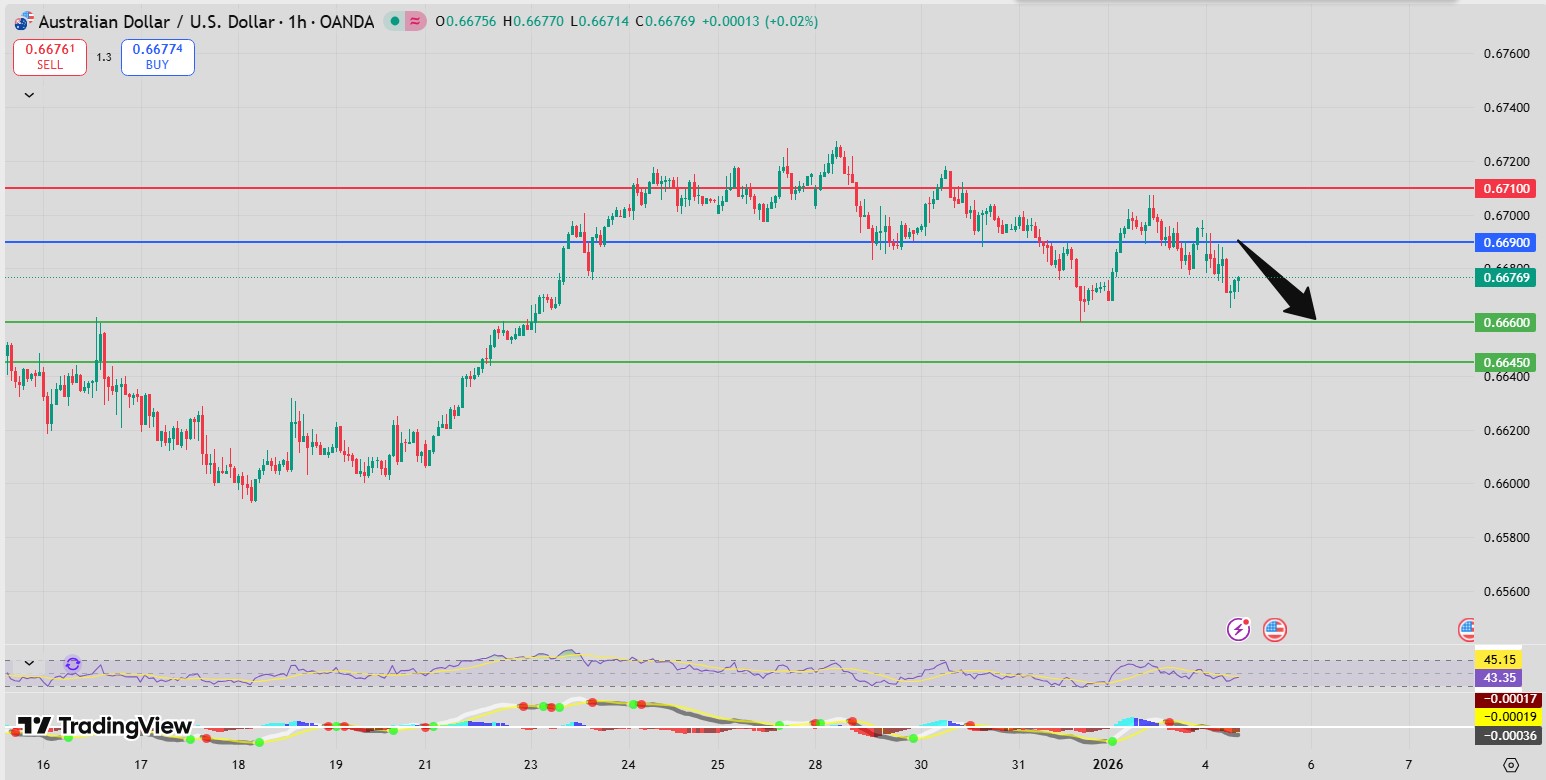Click the current price 0.66769 label
This screenshot has height=780, width=1546.
coord(1506,277)
